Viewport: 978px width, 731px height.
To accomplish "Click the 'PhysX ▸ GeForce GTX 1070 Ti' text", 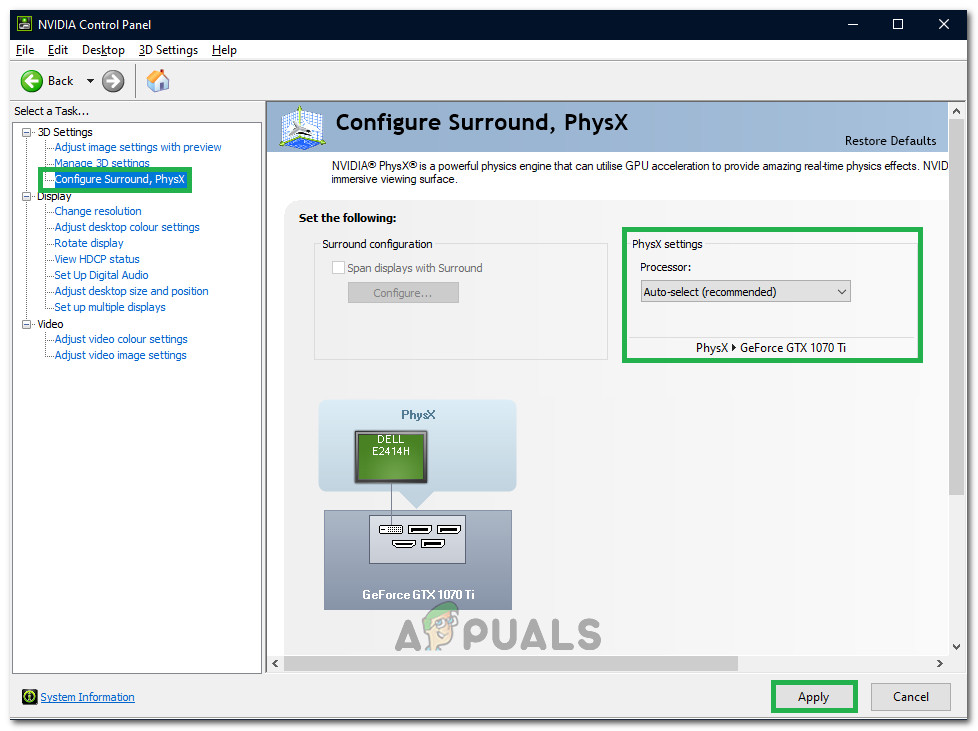I will tap(771, 348).
